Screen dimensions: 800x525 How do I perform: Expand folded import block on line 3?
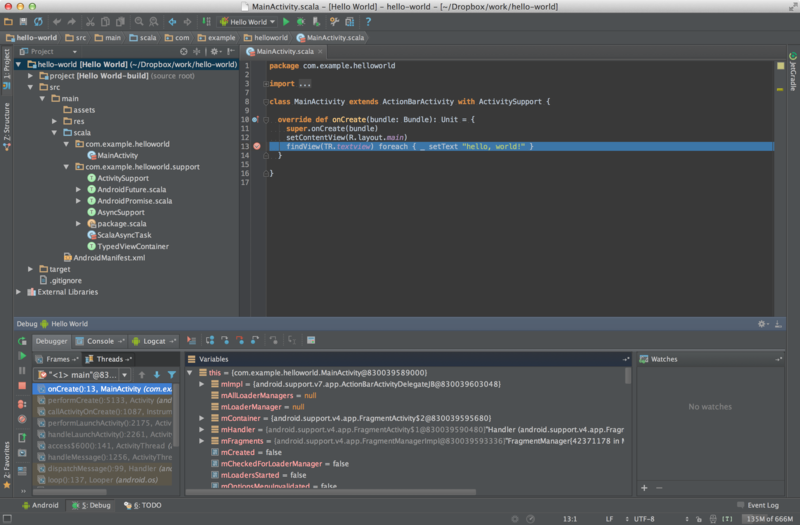click(x=265, y=84)
